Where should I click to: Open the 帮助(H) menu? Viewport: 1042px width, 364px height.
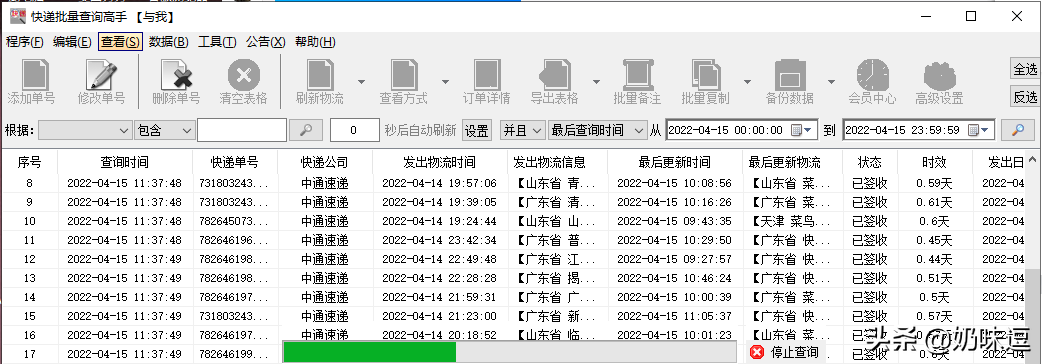315,42
